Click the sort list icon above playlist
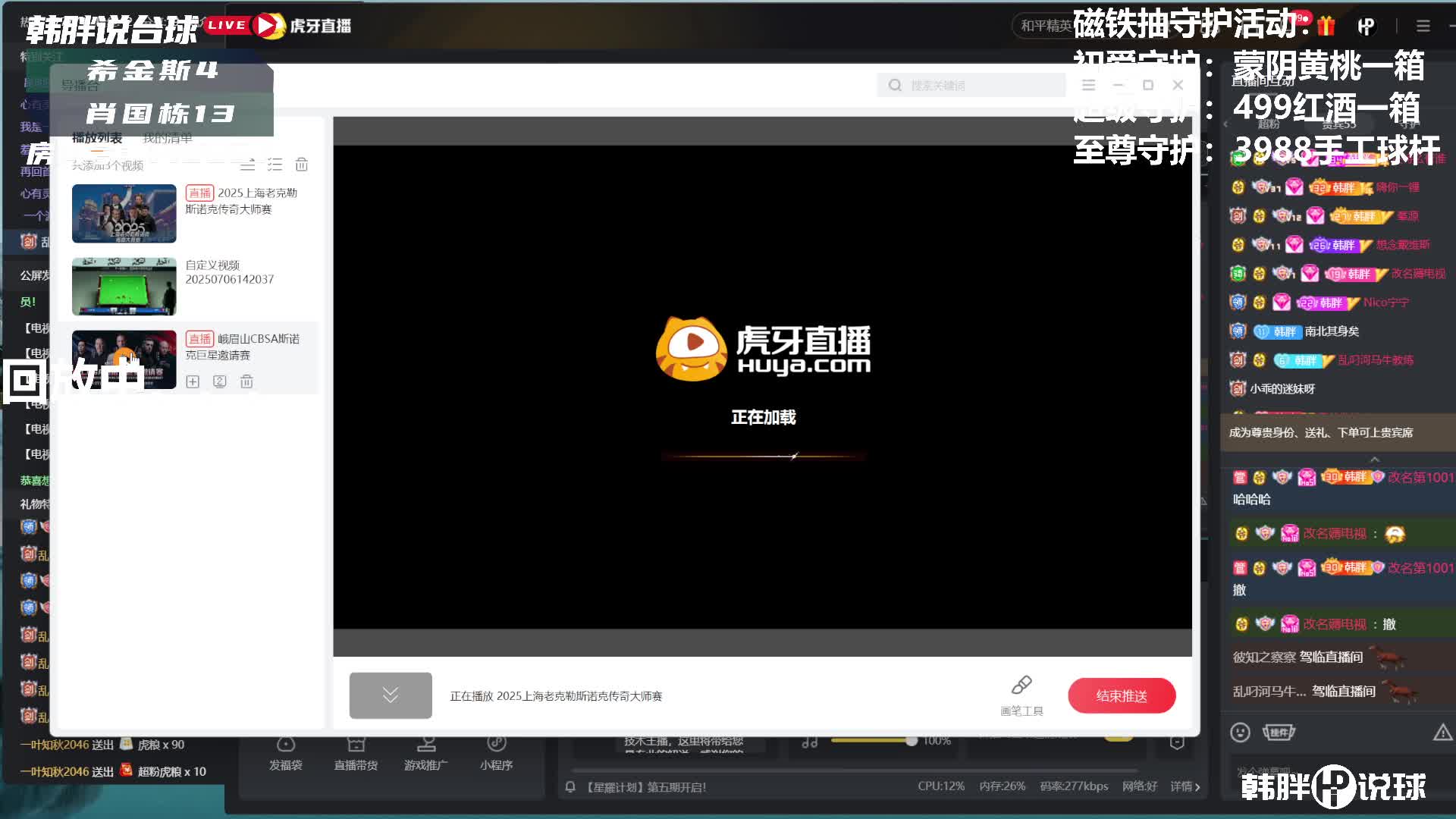 (247, 164)
